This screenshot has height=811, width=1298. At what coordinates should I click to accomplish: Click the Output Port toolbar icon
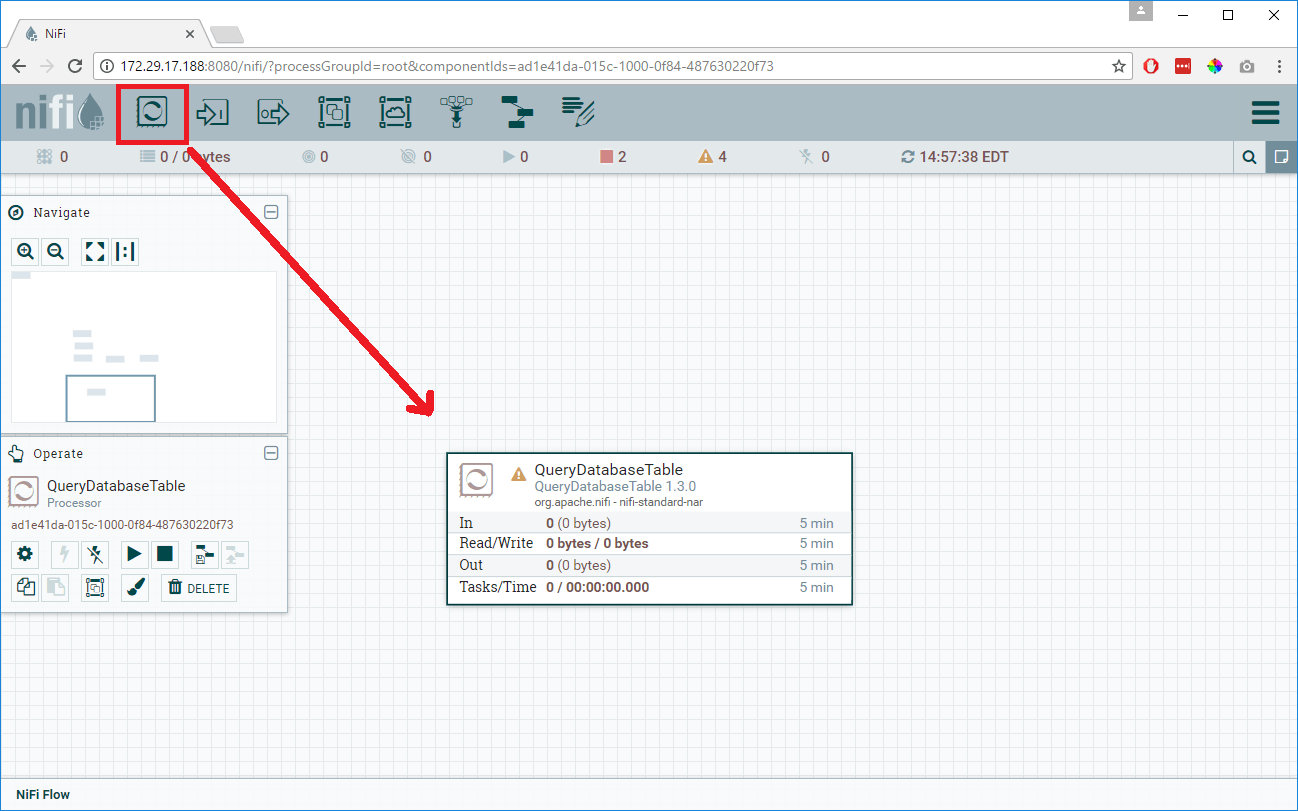[273, 113]
